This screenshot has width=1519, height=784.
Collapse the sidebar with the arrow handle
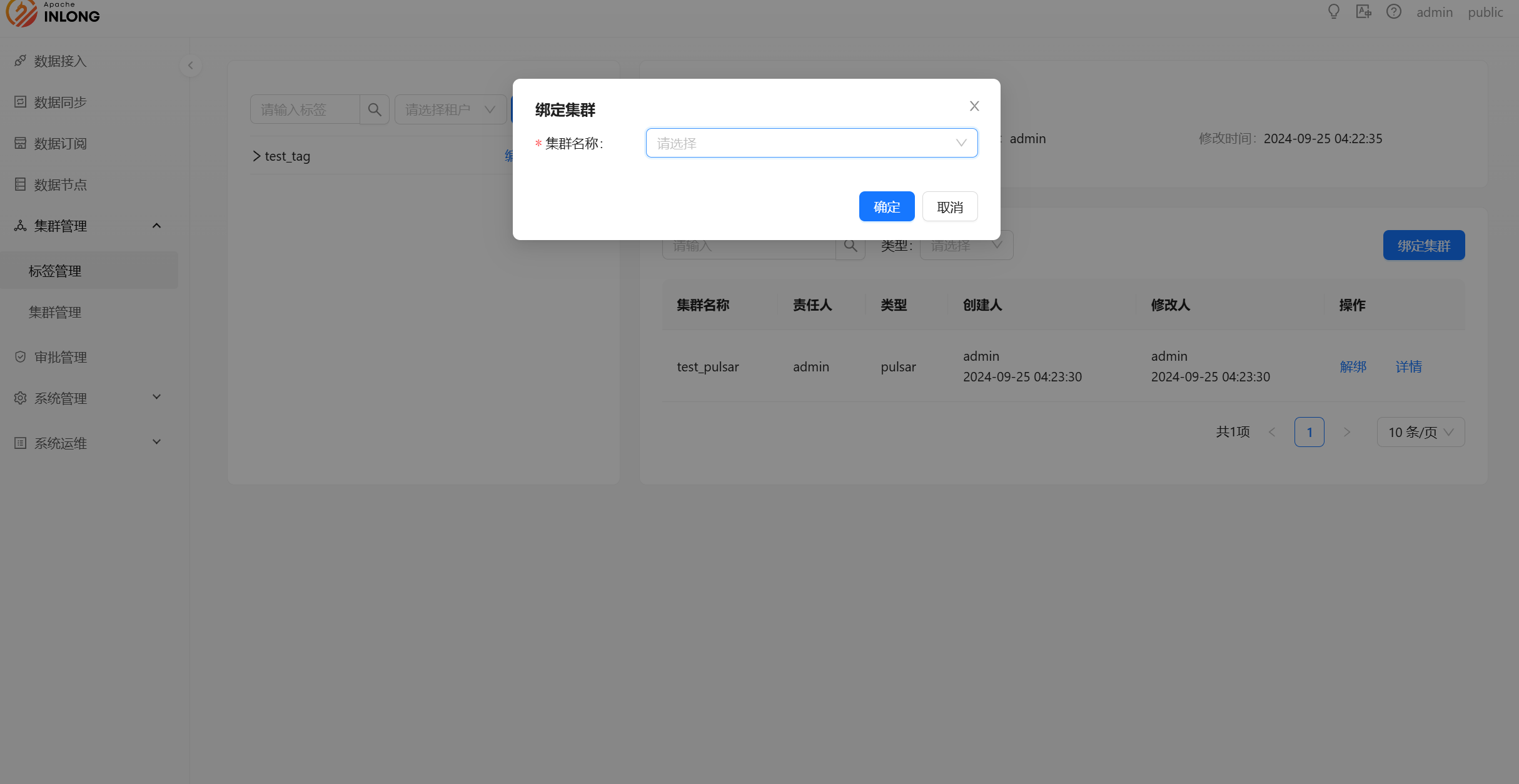coord(191,66)
